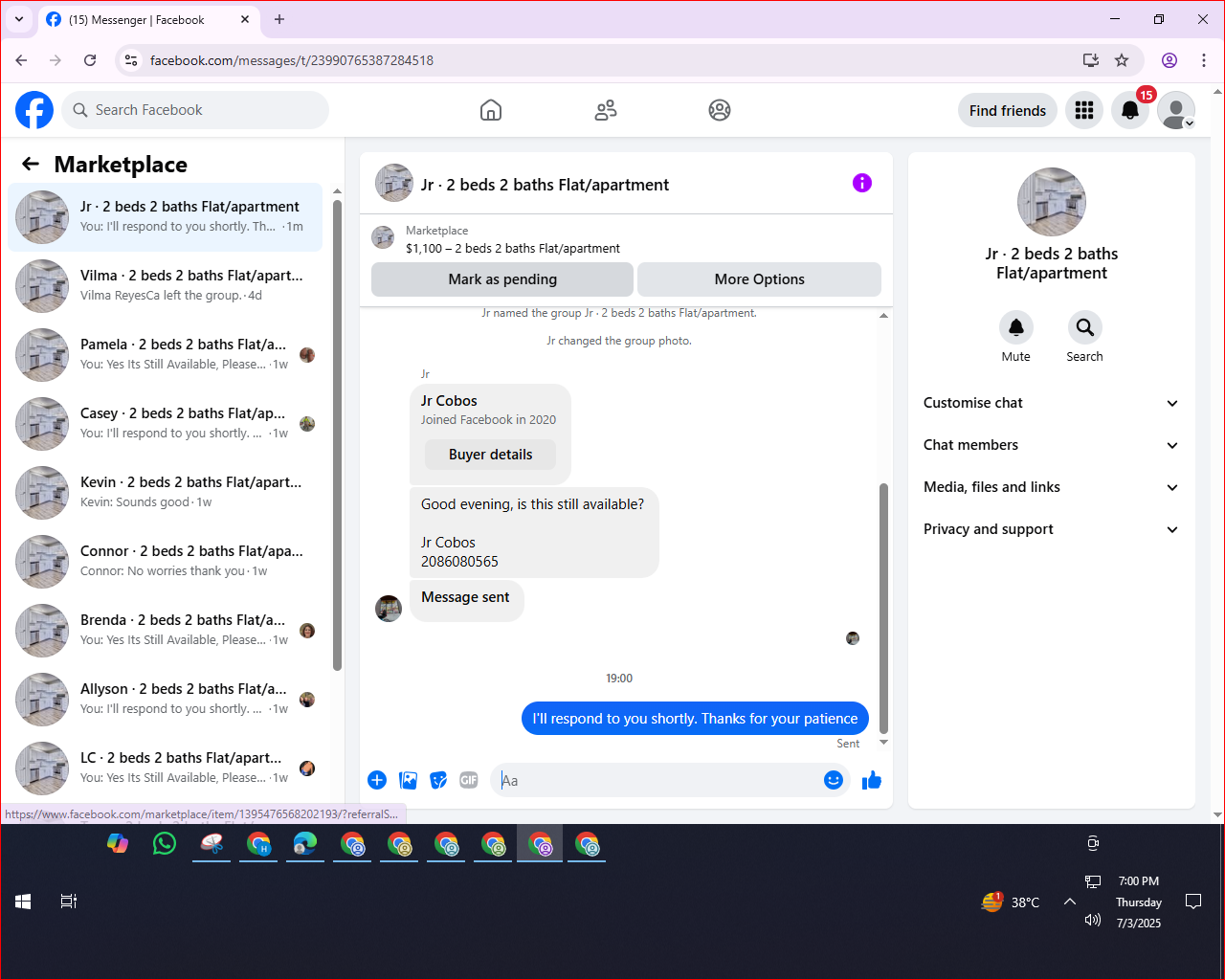Open the Windows notification center icon
Viewport: 1225px width, 980px height.
(x=1193, y=902)
